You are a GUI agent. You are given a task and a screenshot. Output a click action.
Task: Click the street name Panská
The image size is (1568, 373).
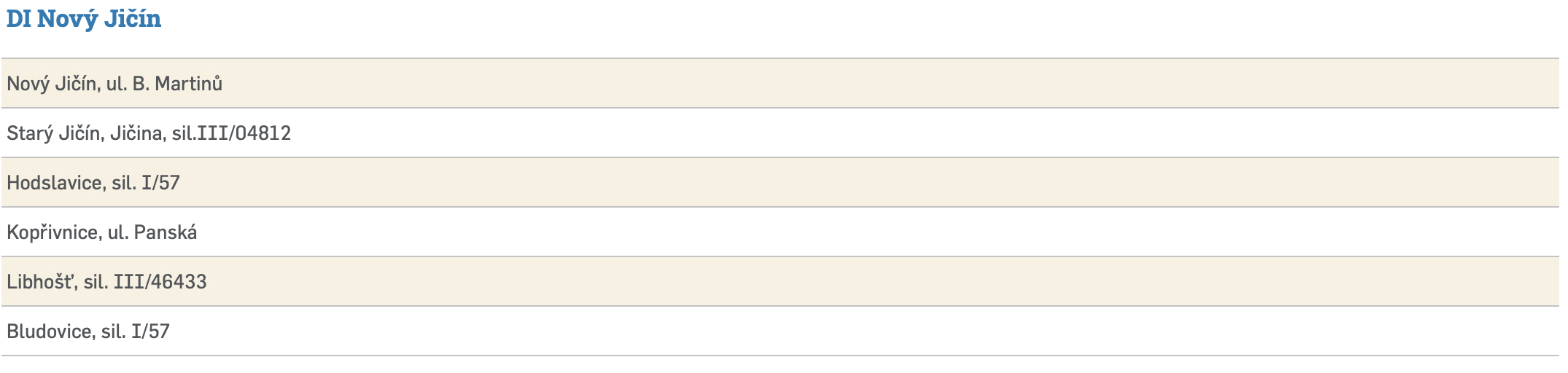pos(166,232)
